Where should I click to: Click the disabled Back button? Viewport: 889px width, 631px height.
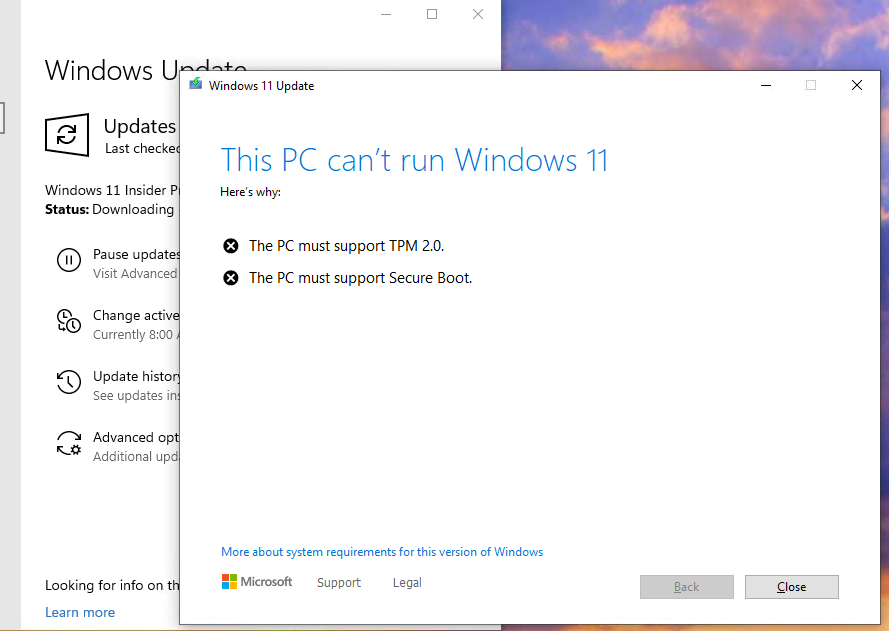pyautogui.click(x=686, y=587)
